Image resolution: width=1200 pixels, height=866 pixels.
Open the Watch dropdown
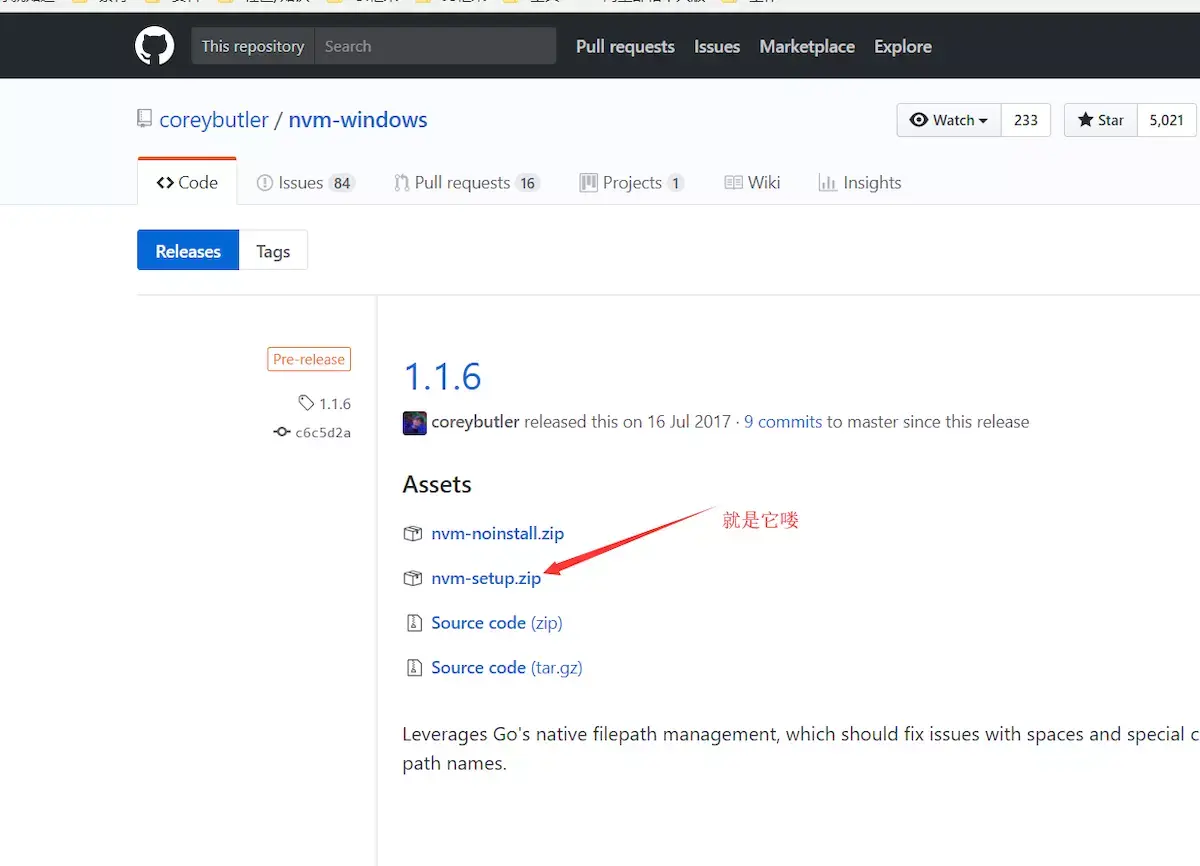point(949,120)
